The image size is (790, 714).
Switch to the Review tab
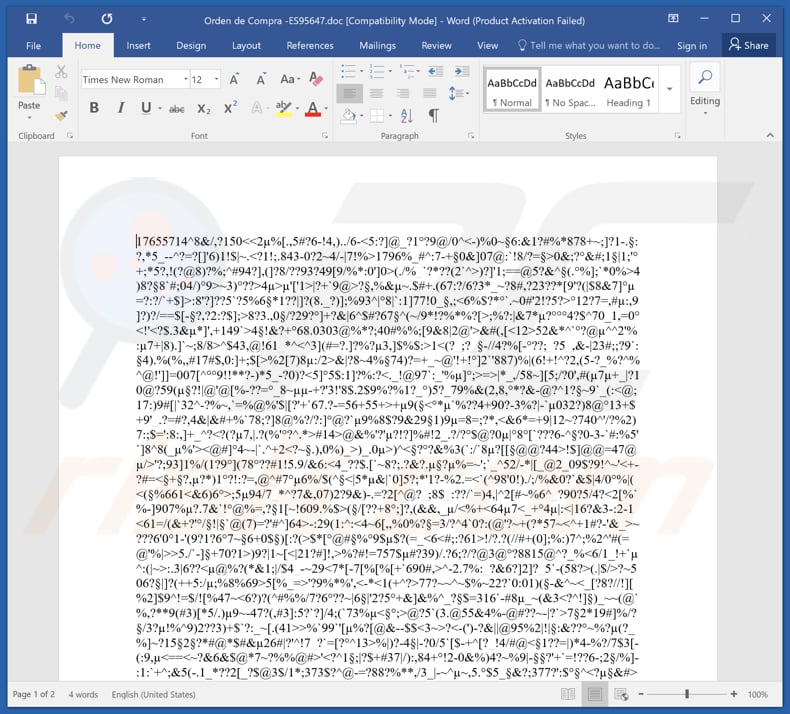click(436, 45)
